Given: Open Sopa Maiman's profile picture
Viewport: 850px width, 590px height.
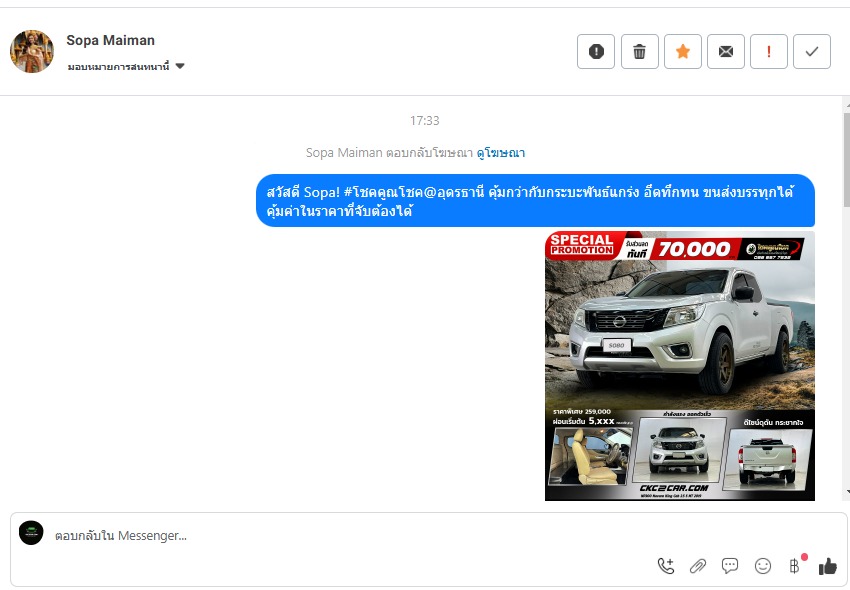Looking at the screenshot, I should tap(32, 52).
